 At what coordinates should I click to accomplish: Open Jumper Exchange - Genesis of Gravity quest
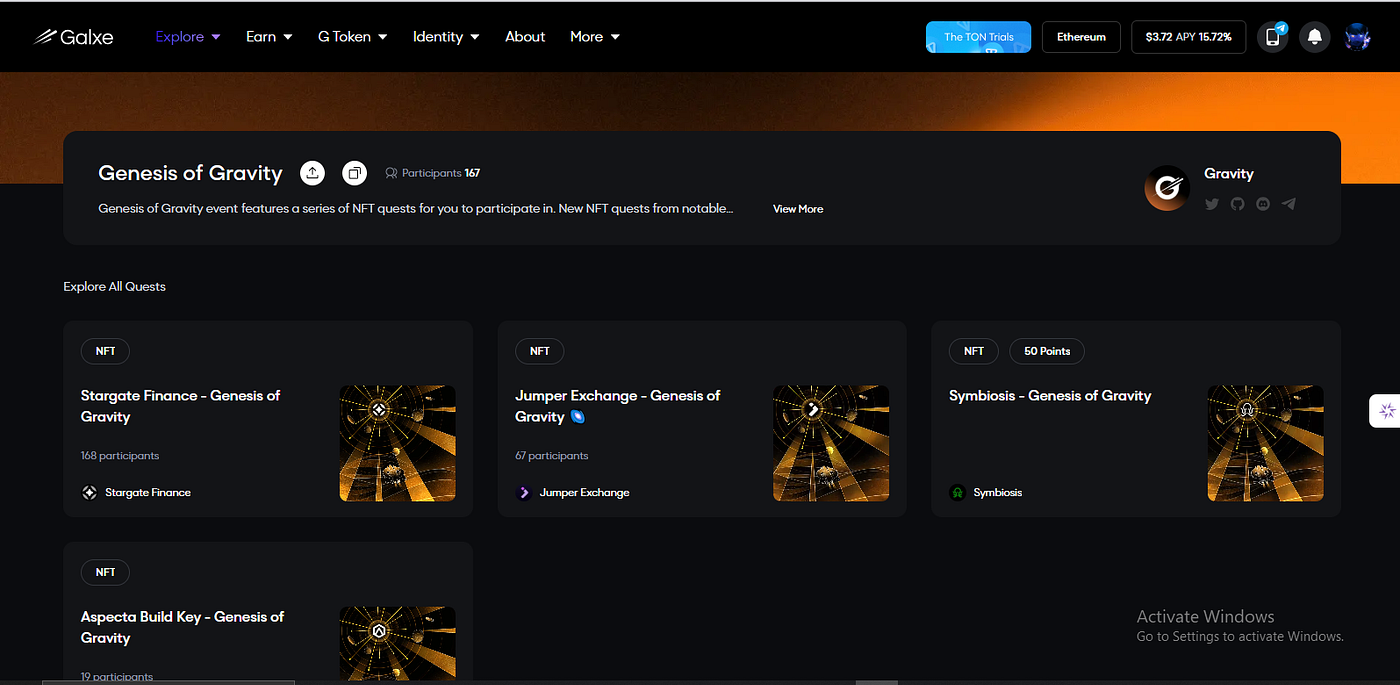pos(617,406)
